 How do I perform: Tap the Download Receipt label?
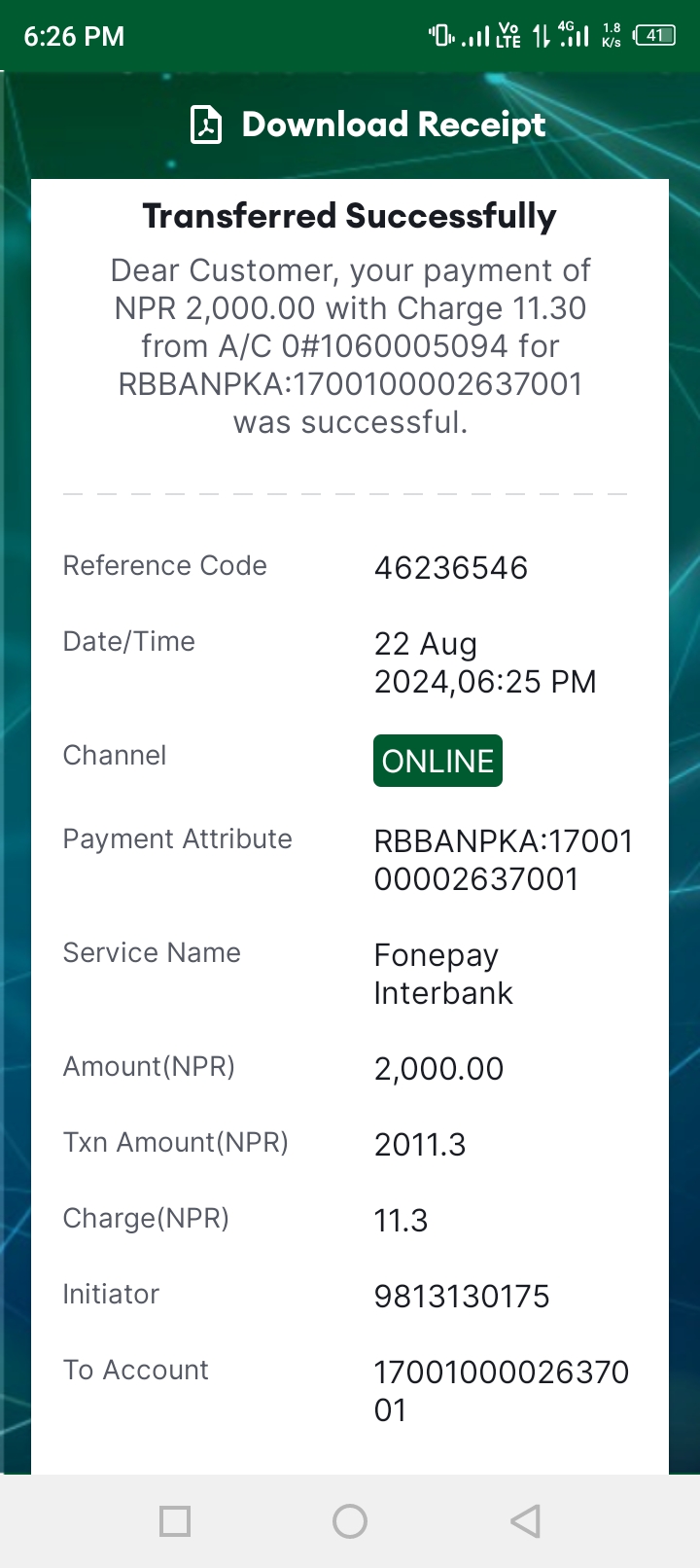(394, 125)
